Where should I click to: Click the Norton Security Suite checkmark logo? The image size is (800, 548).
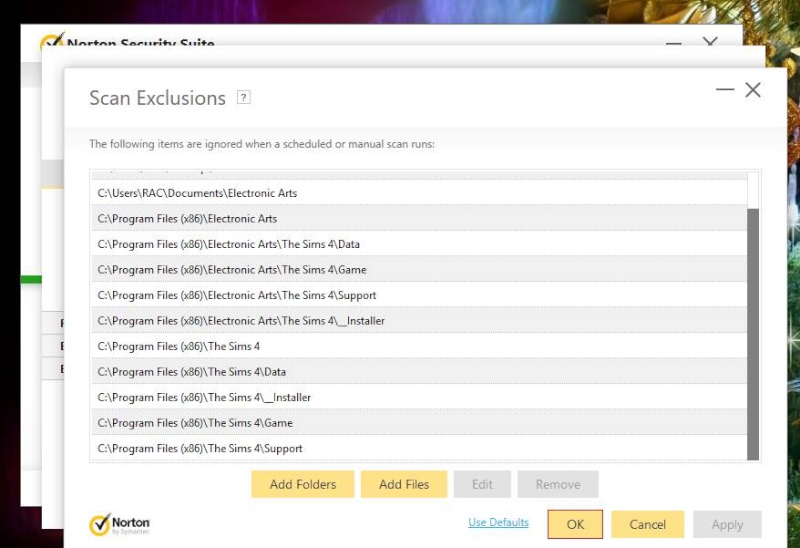coord(52,40)
